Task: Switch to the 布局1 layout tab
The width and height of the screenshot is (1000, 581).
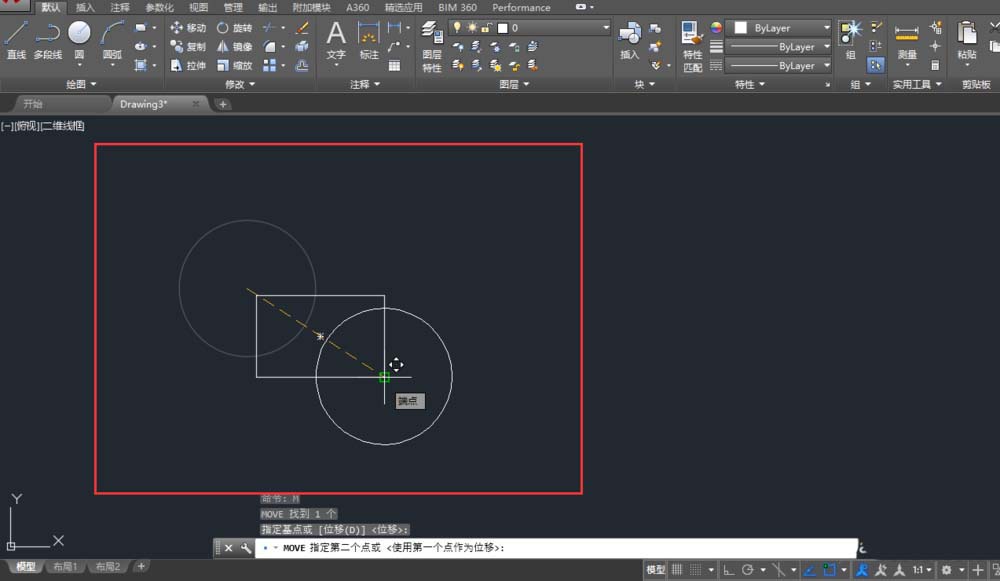Action: click(x=65, y=567)
